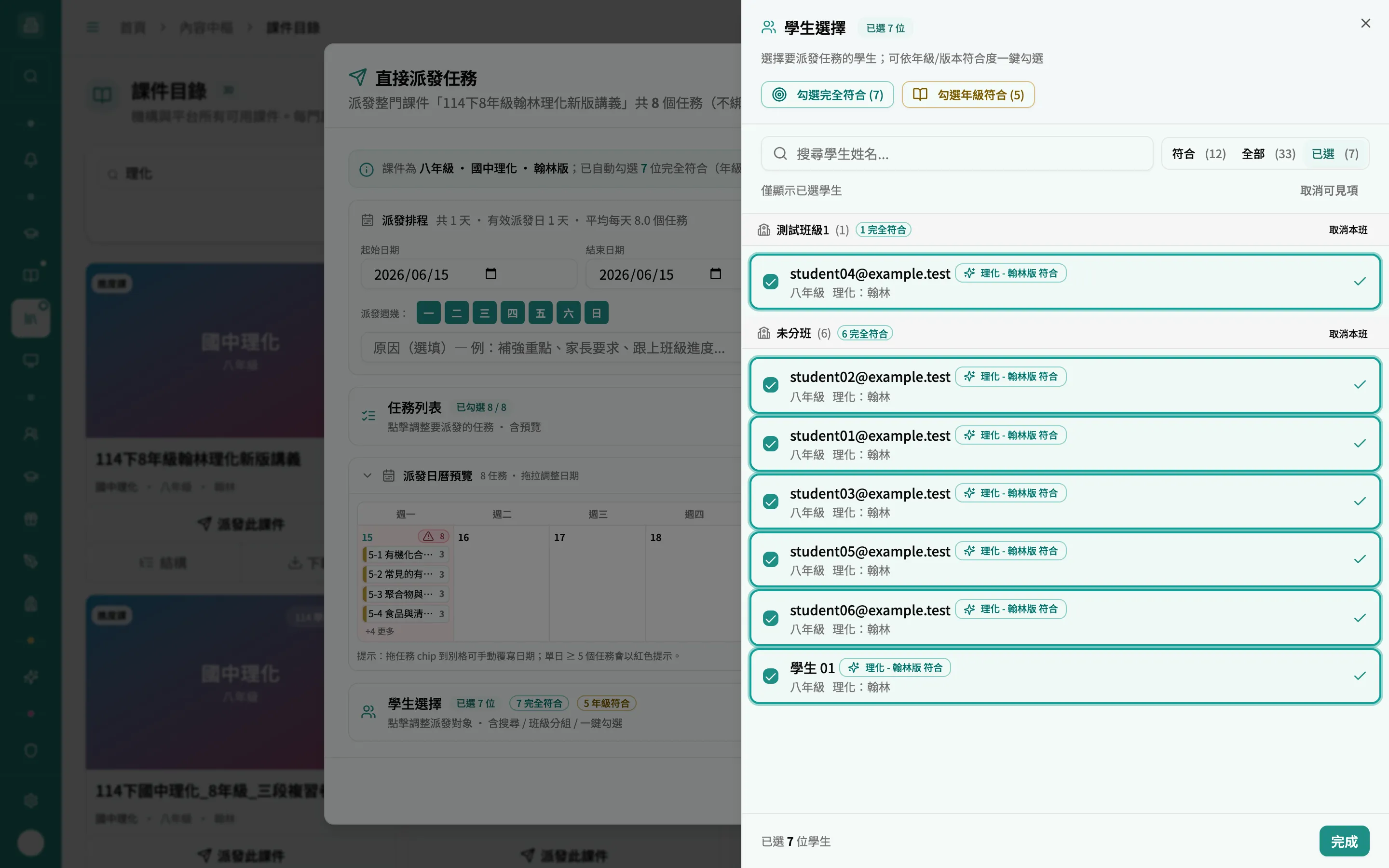1389x868 pixels.
Task: Switch to the 已選 (7) tab
Action: click(1335, 154)
